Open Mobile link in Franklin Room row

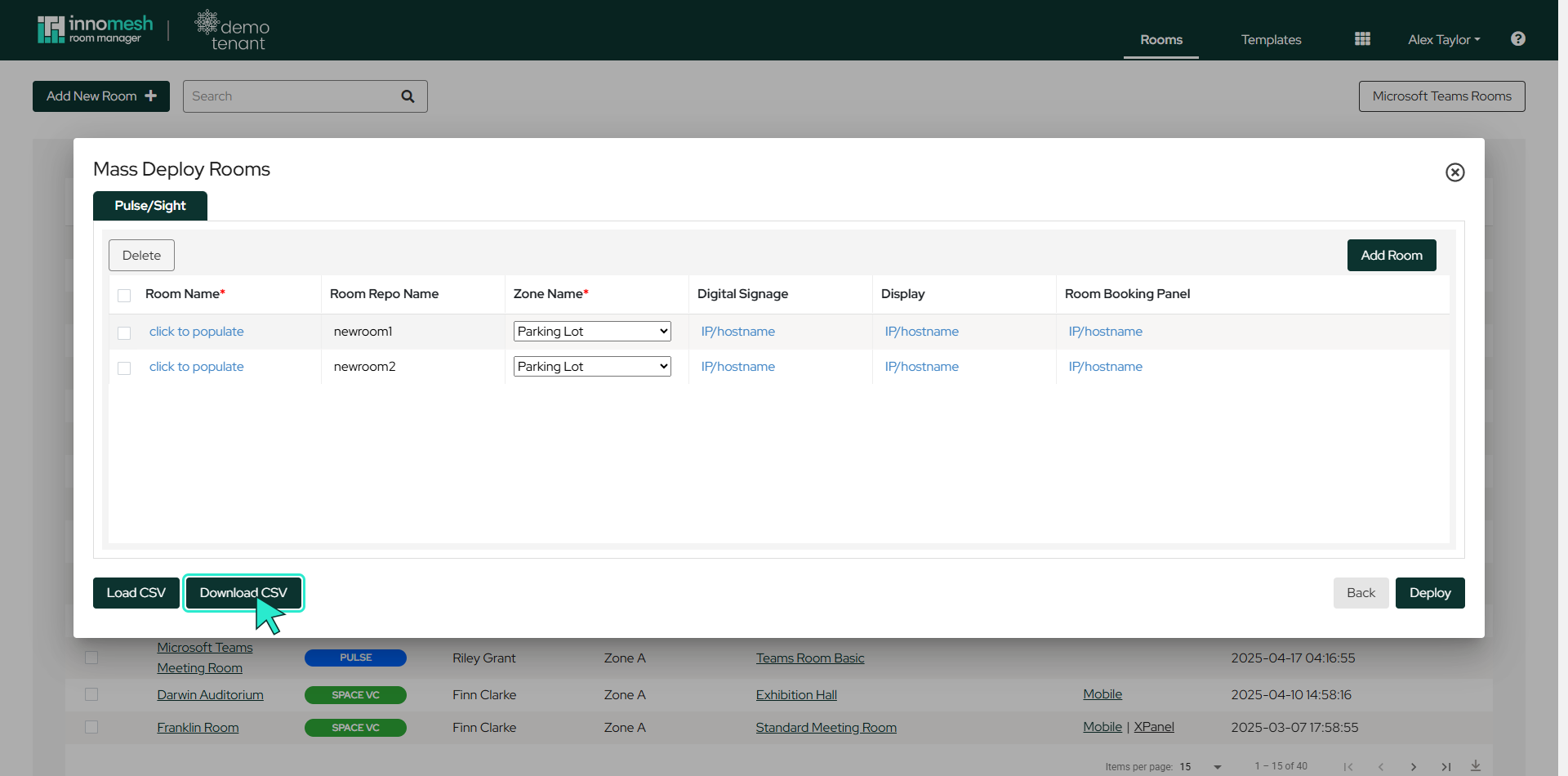[1102, 727]
